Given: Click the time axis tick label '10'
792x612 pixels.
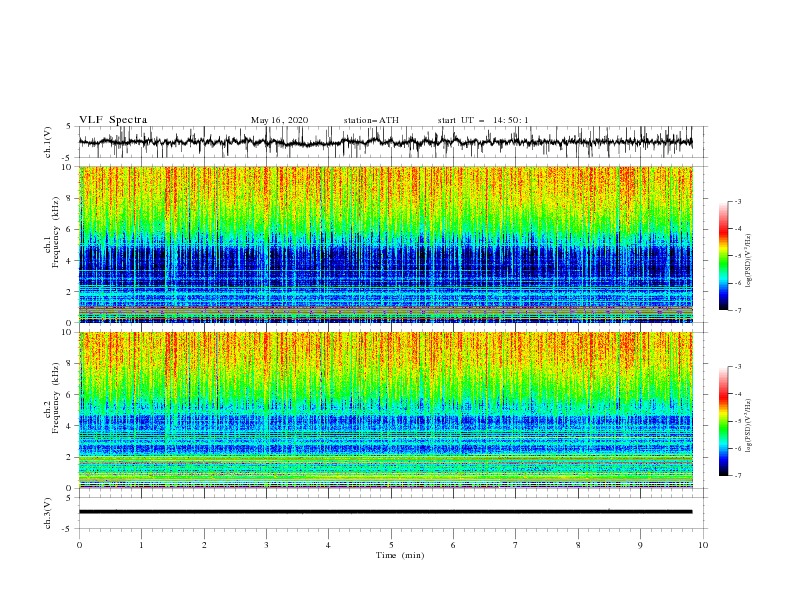Looking at the screenshot, I should (x=703, y=545).
